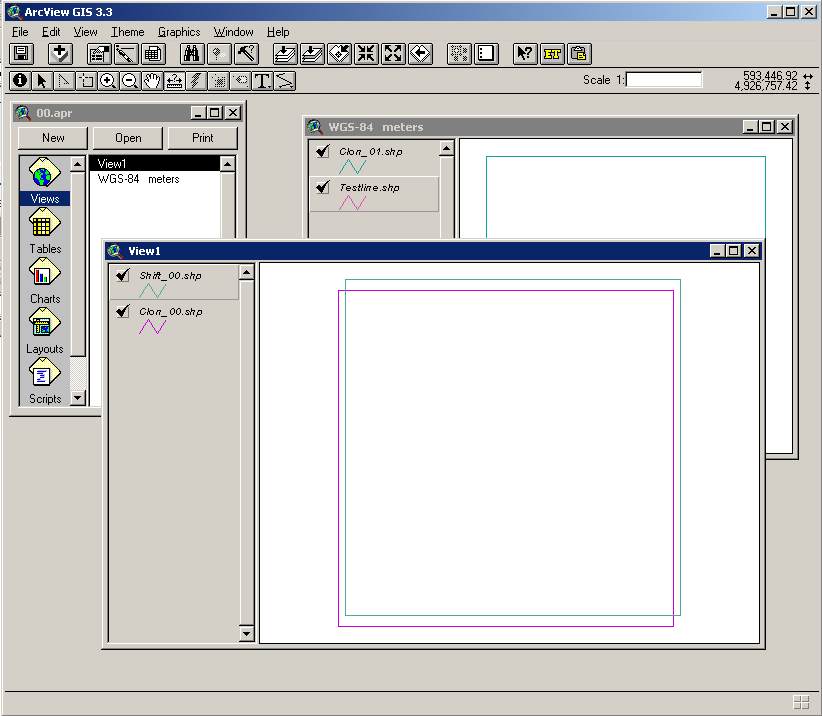Image resolution: width=822 pixels, height=716 pixels.
Task: Click green line symbol of Shift_00.shp
Action: 153,291
